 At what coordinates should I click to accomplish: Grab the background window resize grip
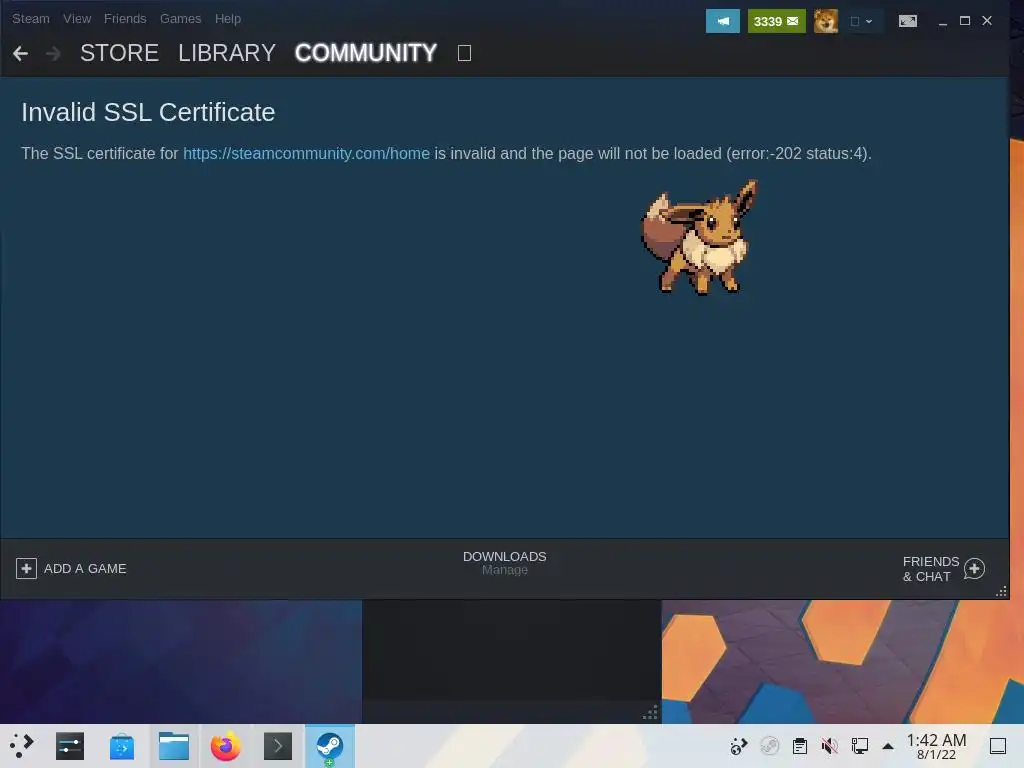650,712
